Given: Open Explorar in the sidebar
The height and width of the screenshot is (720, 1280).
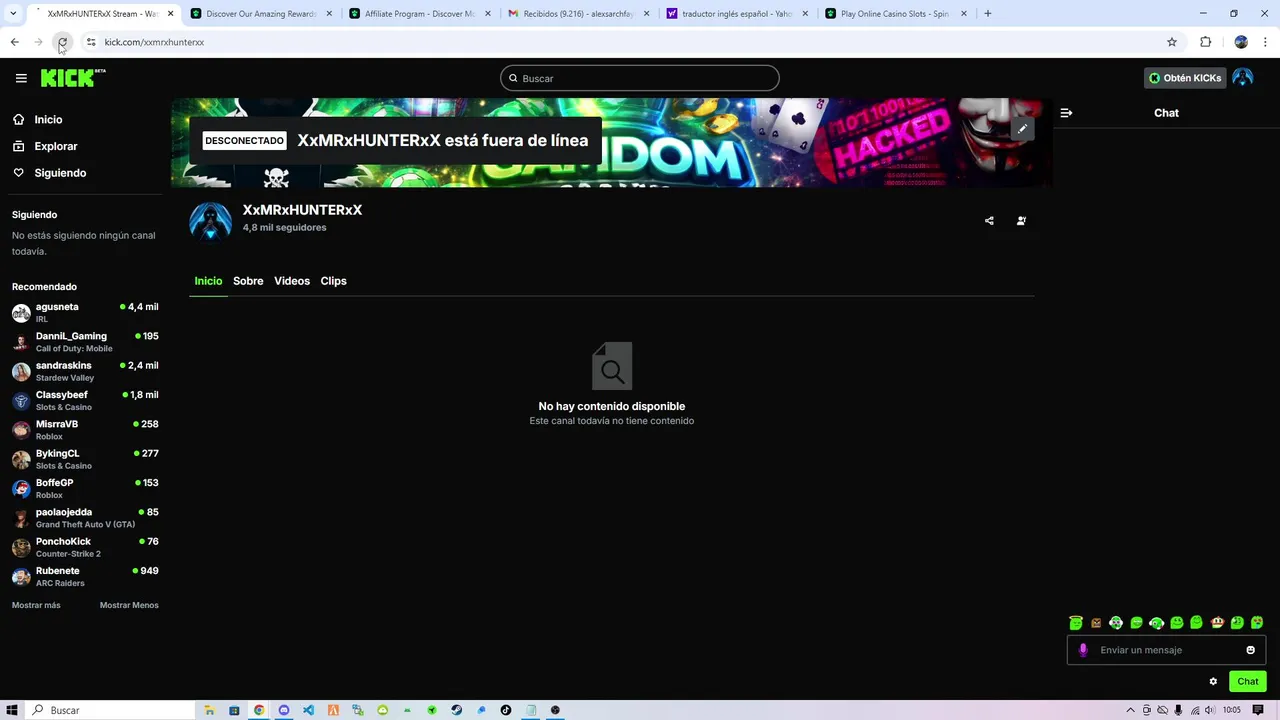Looking at the screenshot, I should click(55, 146).
